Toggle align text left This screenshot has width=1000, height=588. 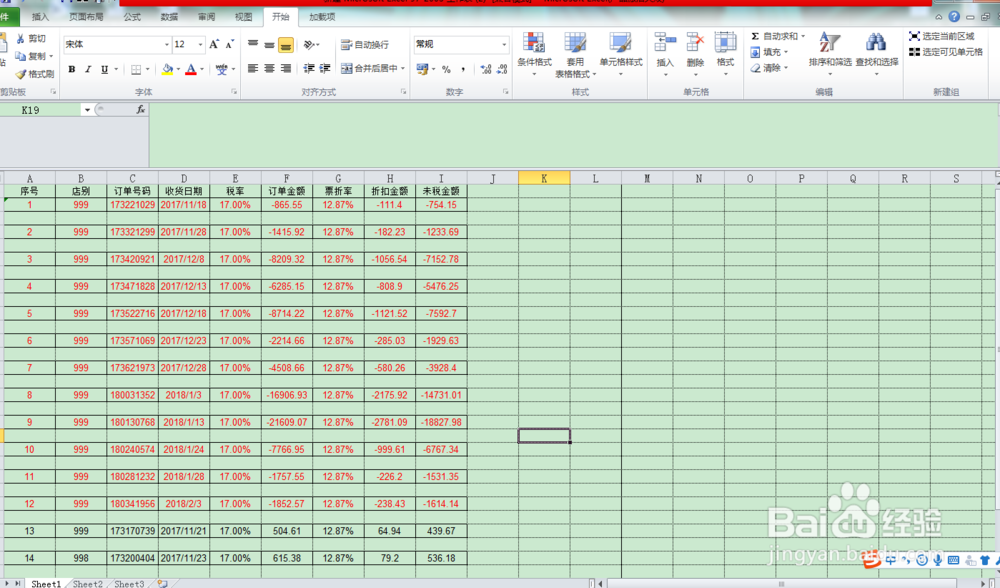point(253,68)
